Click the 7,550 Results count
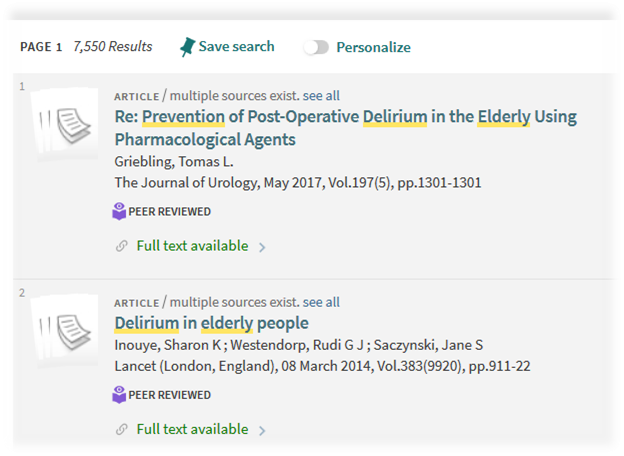The image size is (624, 456). click(113, 47)
